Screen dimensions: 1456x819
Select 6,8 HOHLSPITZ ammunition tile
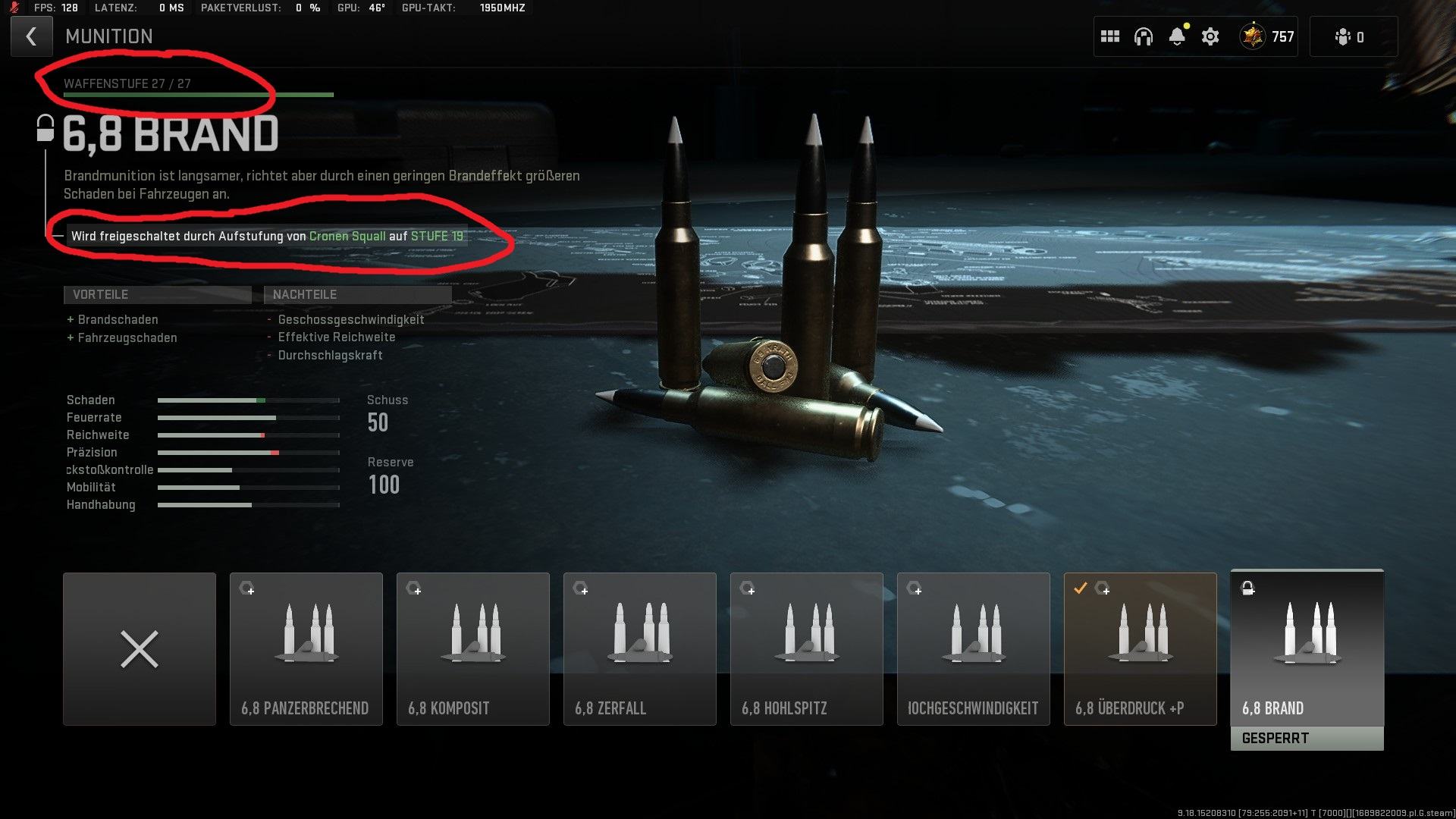[807, 649]
